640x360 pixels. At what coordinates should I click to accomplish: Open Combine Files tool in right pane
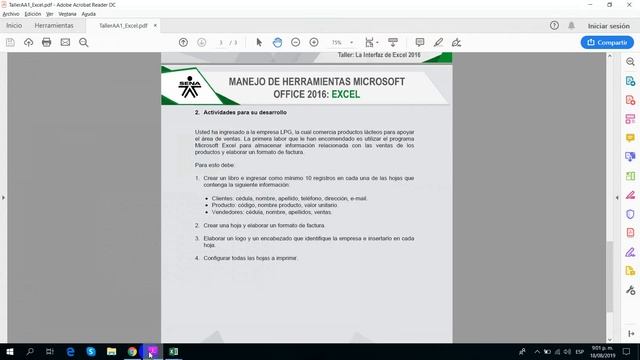630,157
